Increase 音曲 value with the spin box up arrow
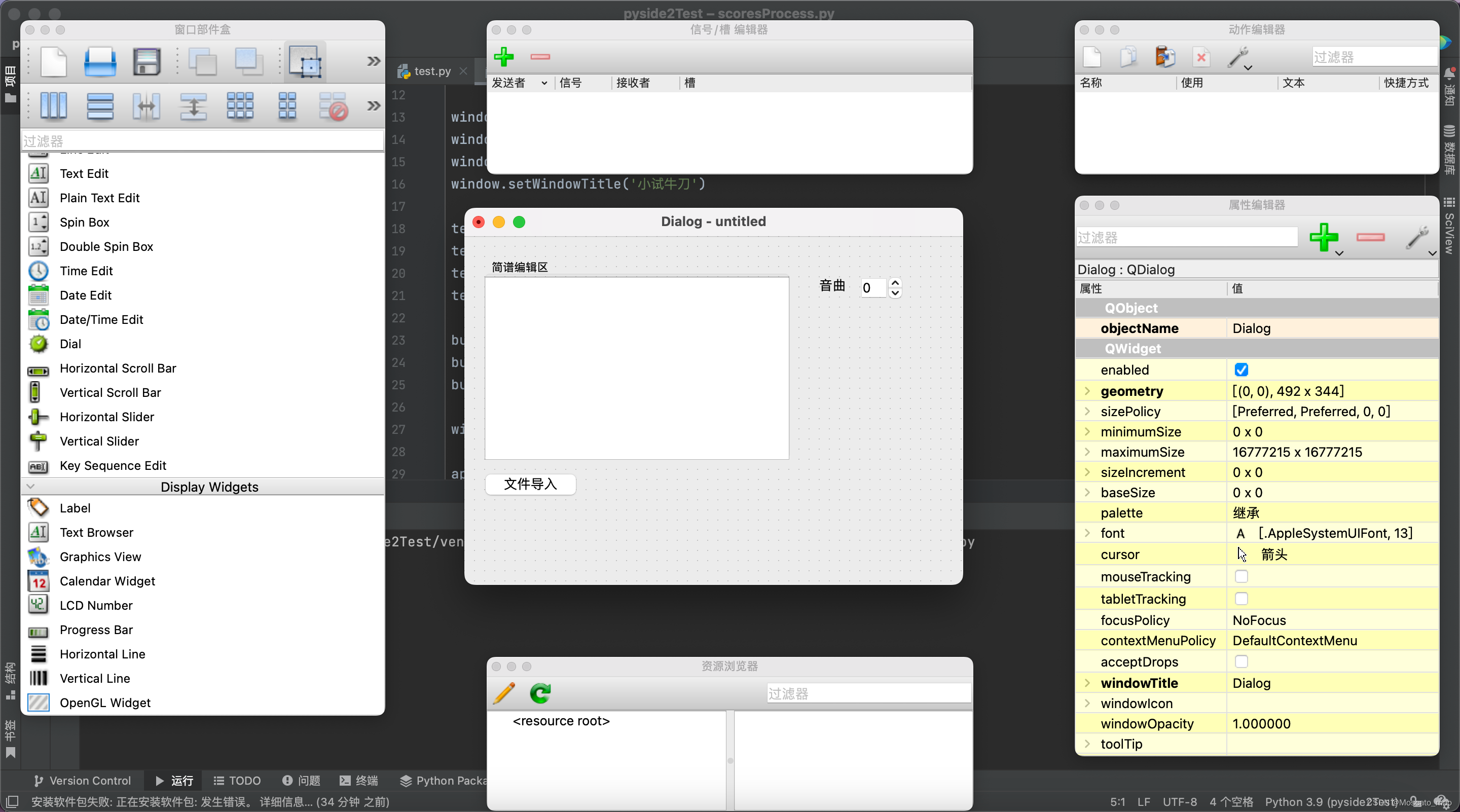Image resolution: width=1460 pixels, height=812 pixels. point(895,283)
